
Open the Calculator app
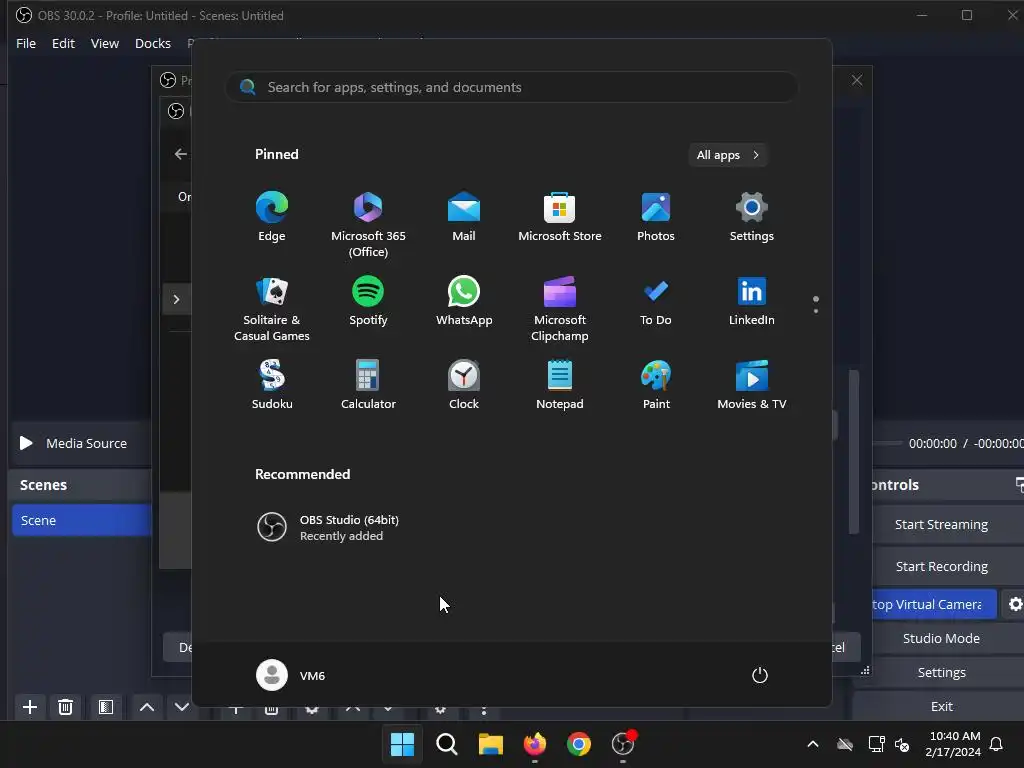pyautogui.click(x=368, y=385)
